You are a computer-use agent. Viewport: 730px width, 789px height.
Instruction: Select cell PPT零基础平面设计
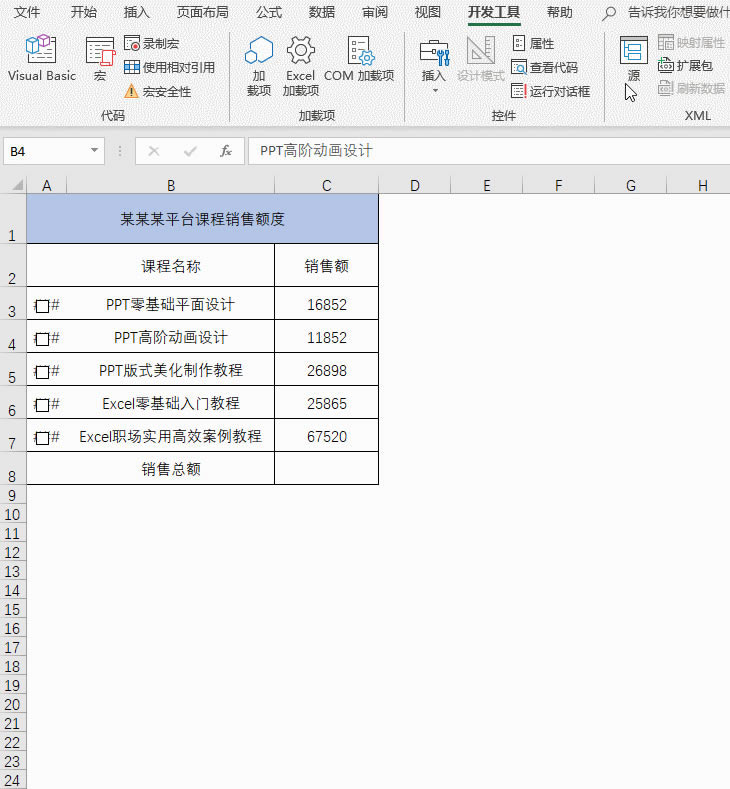(x=171, y=304)
